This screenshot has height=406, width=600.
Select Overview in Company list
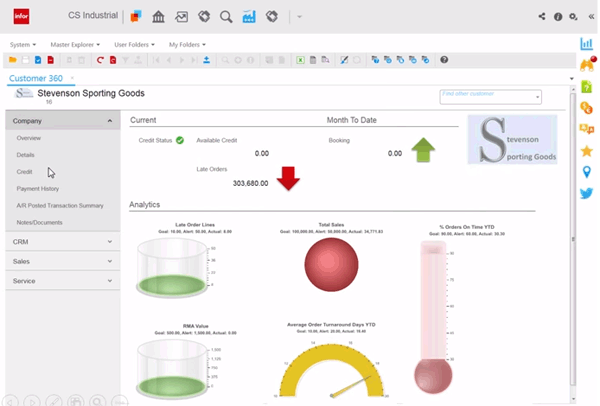coord(28,138)
